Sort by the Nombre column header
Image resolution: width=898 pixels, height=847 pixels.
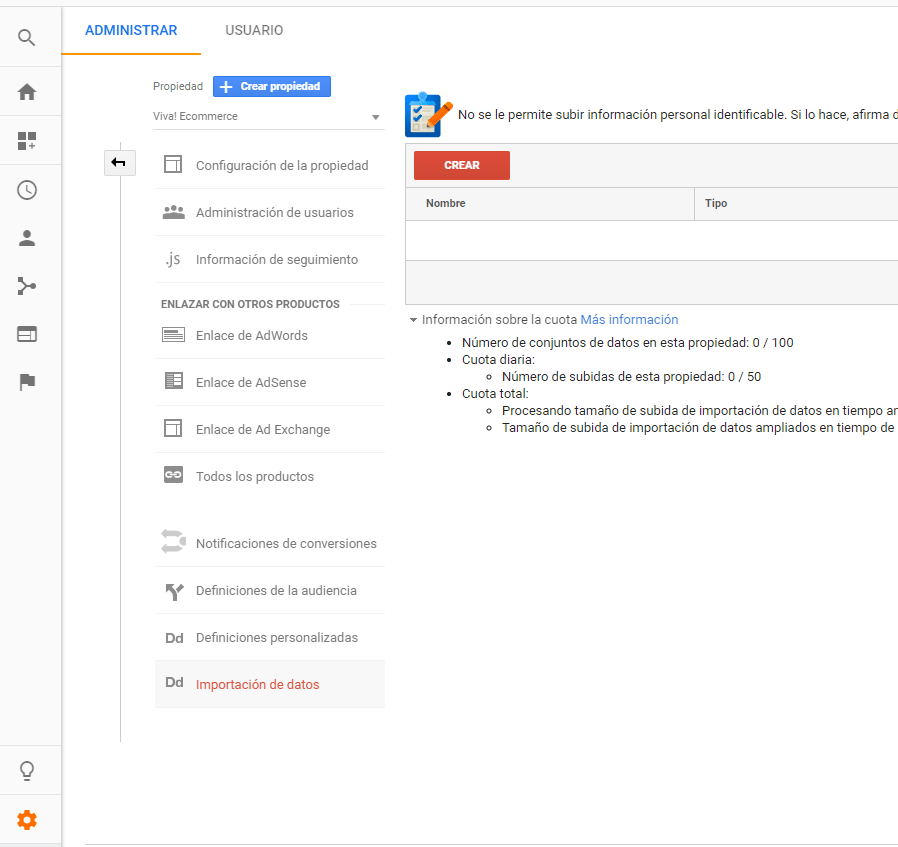[446, 203]
